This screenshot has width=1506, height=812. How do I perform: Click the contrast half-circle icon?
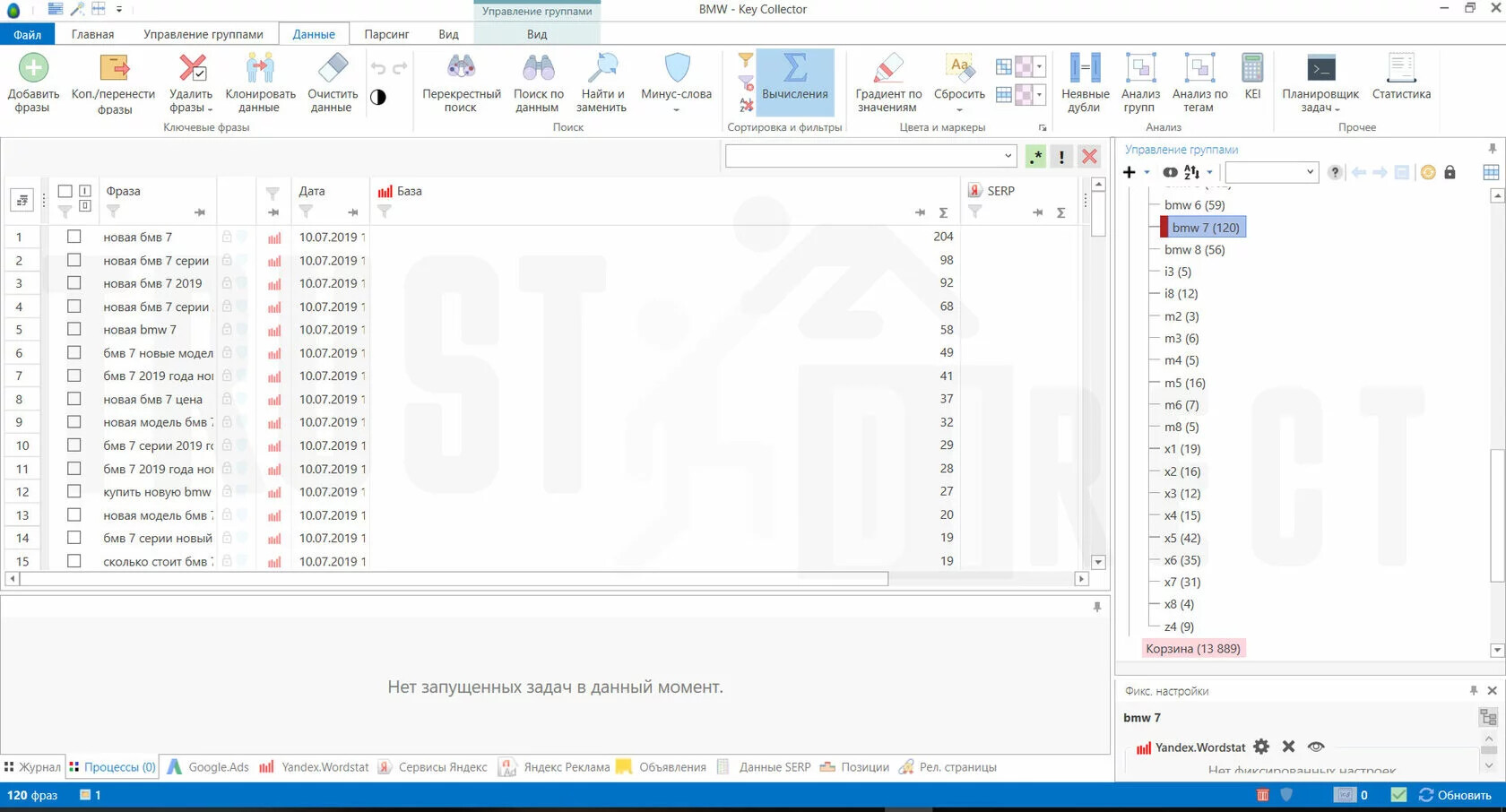click(x=378, y=97)
